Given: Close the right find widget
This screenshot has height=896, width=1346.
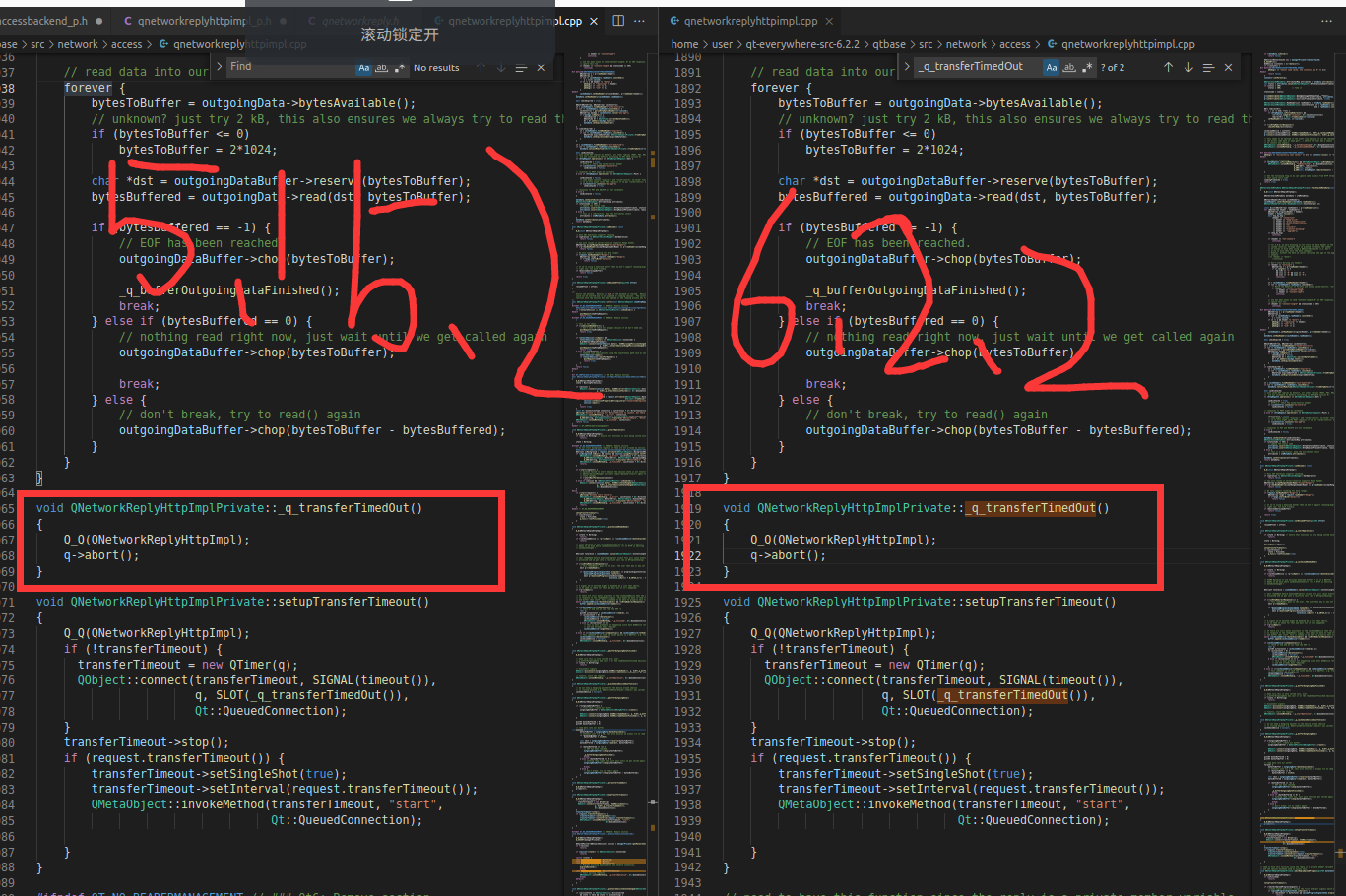Looking at the screenshot, I should [x=1228, y=67].
